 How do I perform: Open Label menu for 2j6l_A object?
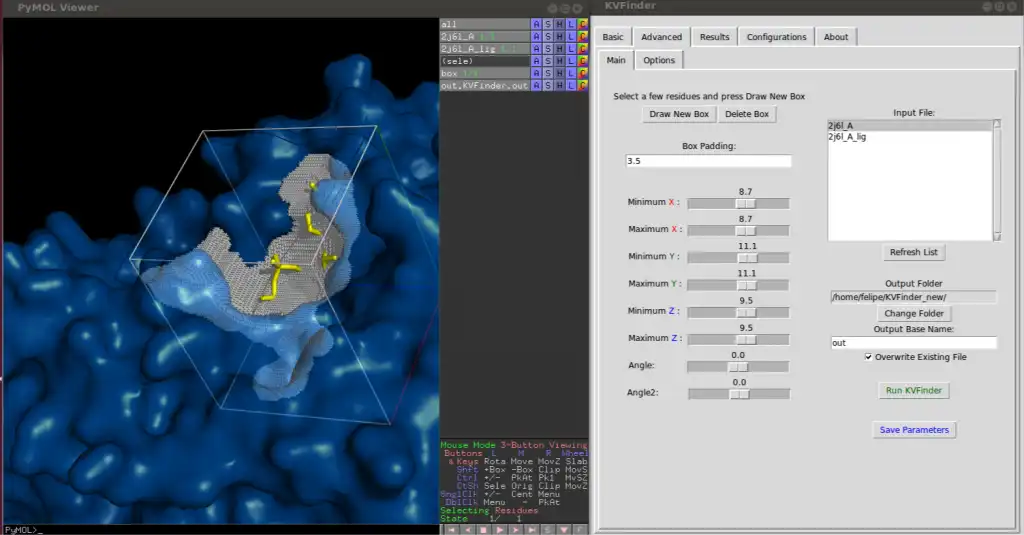coord(571,37)
